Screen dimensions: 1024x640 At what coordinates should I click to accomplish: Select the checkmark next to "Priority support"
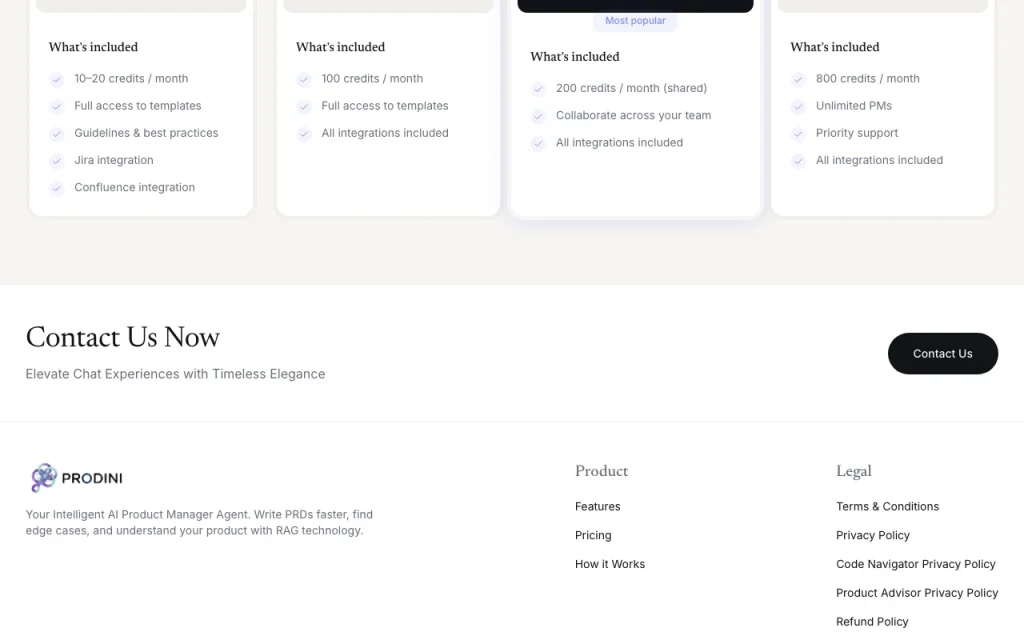click(798, 134)
